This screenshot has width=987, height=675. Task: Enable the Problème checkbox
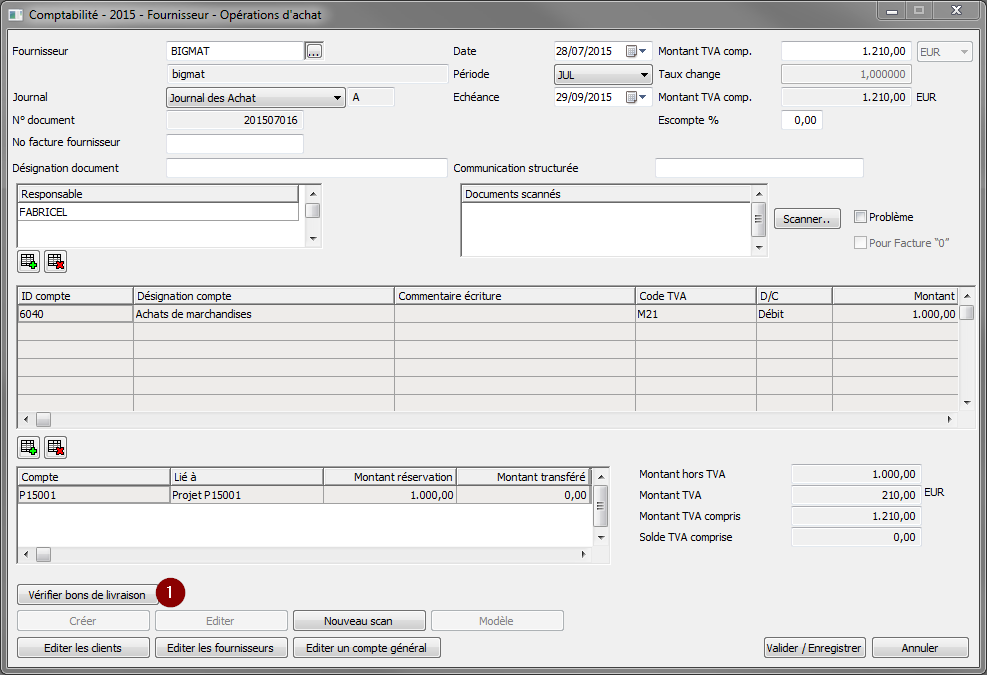tap(860, 217)
